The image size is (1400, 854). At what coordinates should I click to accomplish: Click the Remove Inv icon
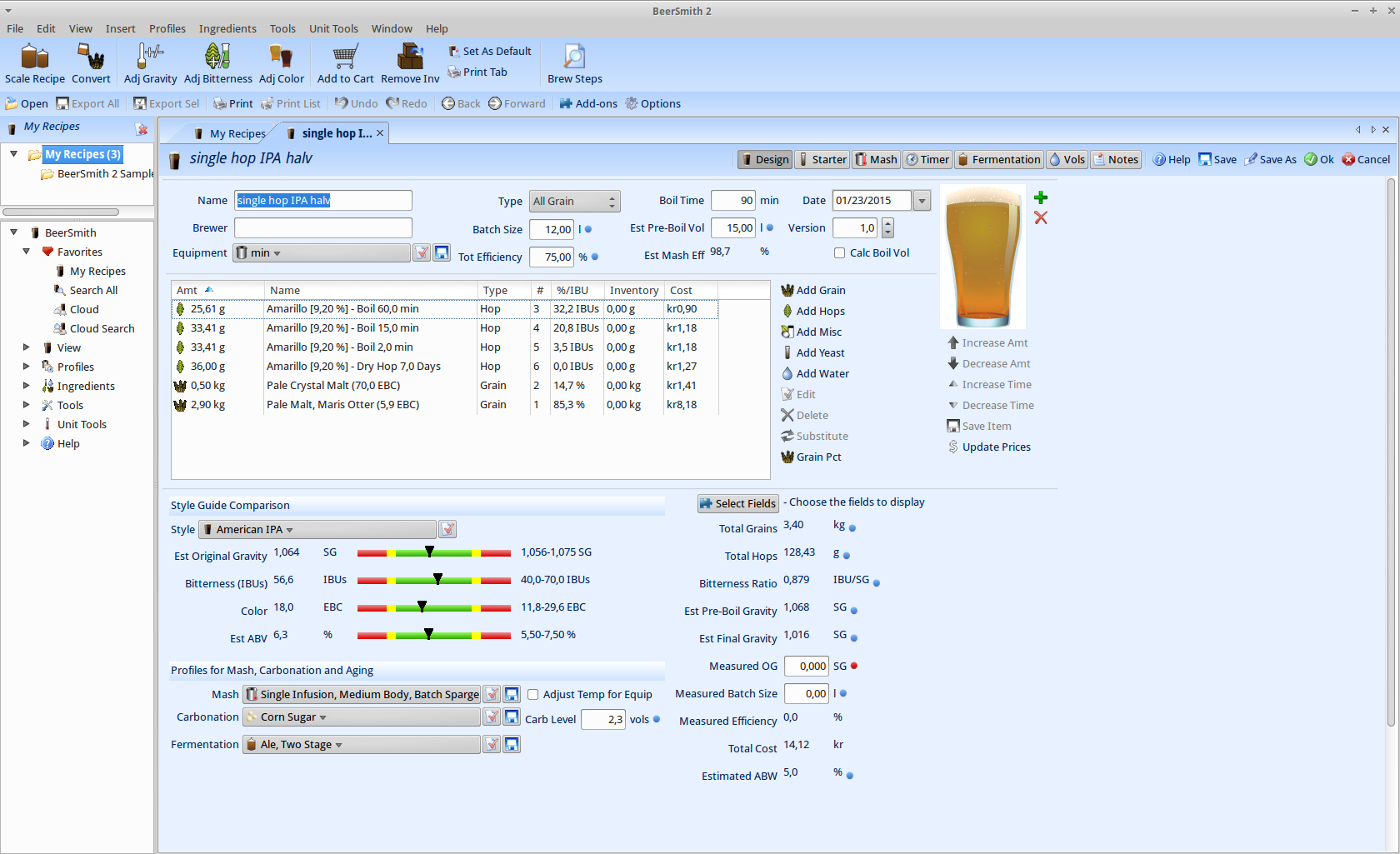point(410,64)
